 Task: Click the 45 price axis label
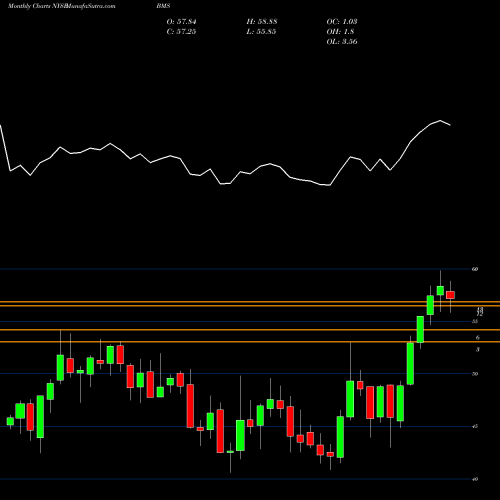click(x=475, y=426)
